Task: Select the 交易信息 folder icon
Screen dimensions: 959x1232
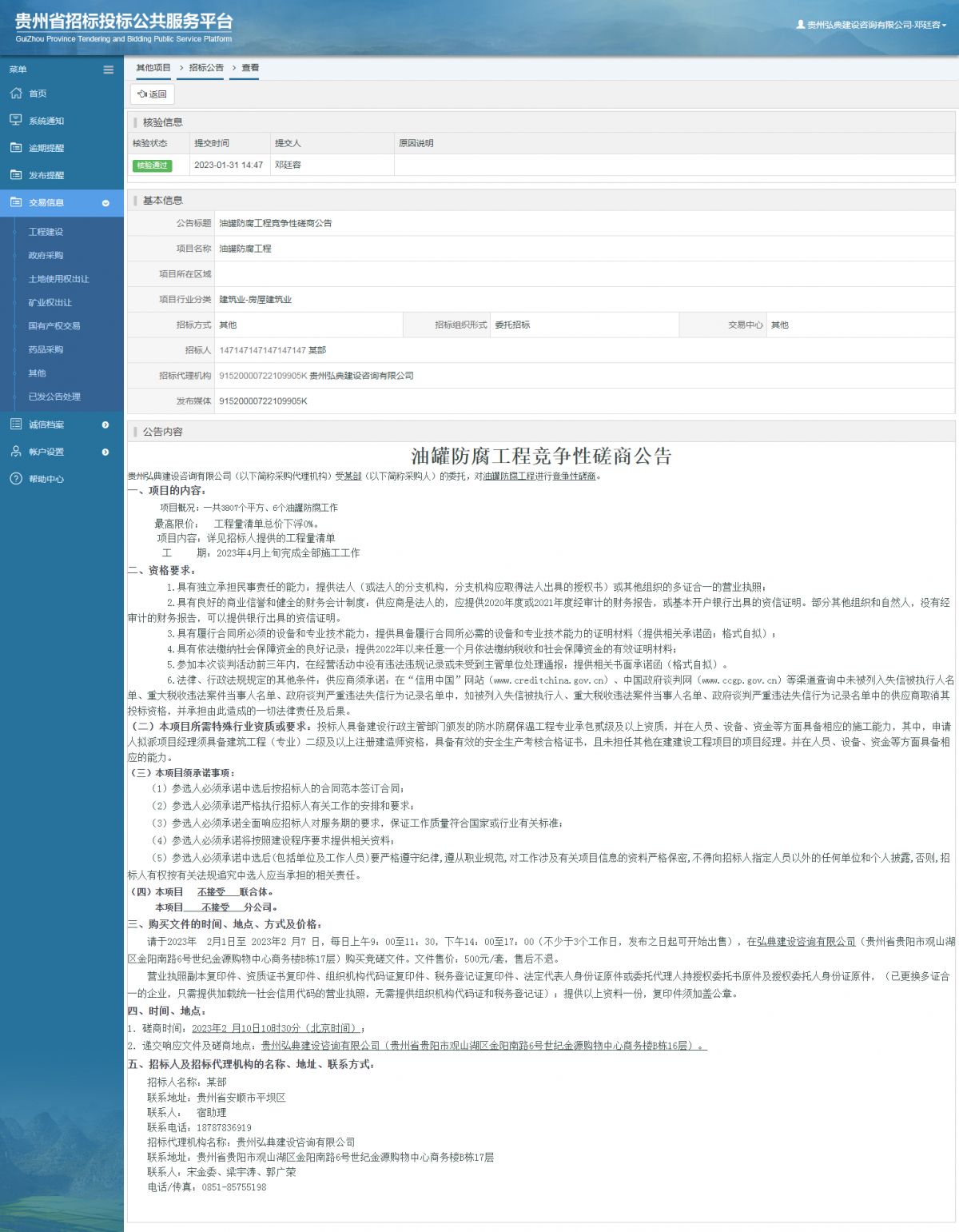Action: [17, 203]
